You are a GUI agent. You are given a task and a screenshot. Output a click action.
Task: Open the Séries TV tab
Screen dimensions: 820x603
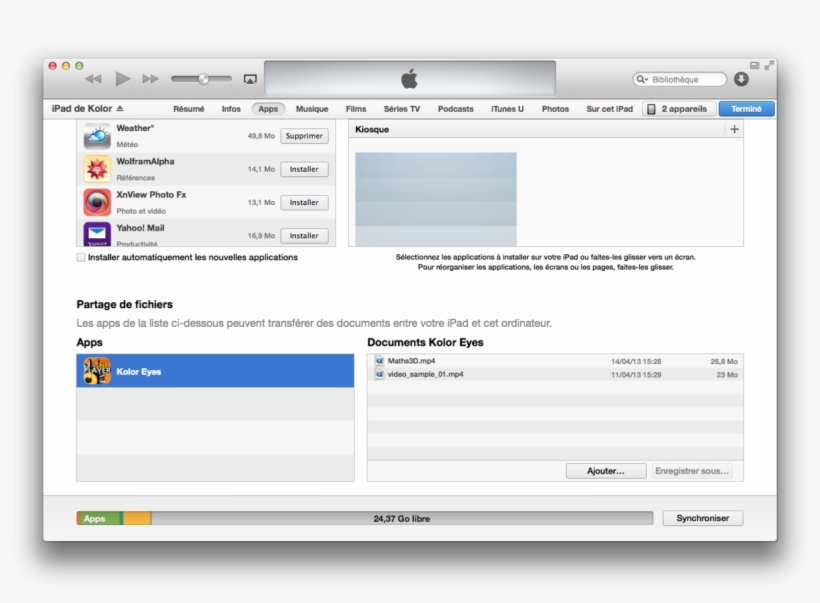tap(402, 109)
